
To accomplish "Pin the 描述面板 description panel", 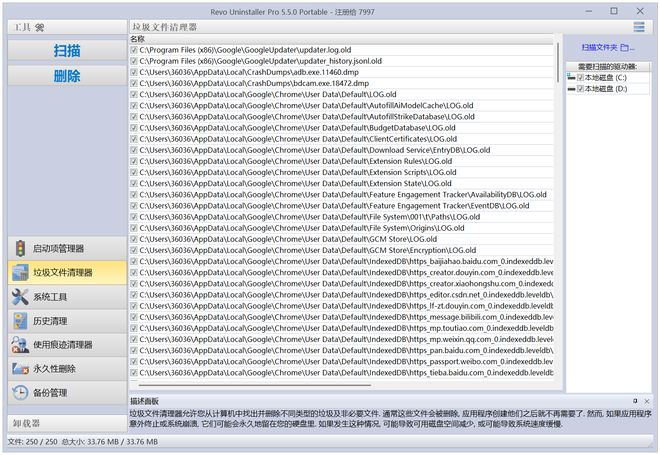I will 635,401.
